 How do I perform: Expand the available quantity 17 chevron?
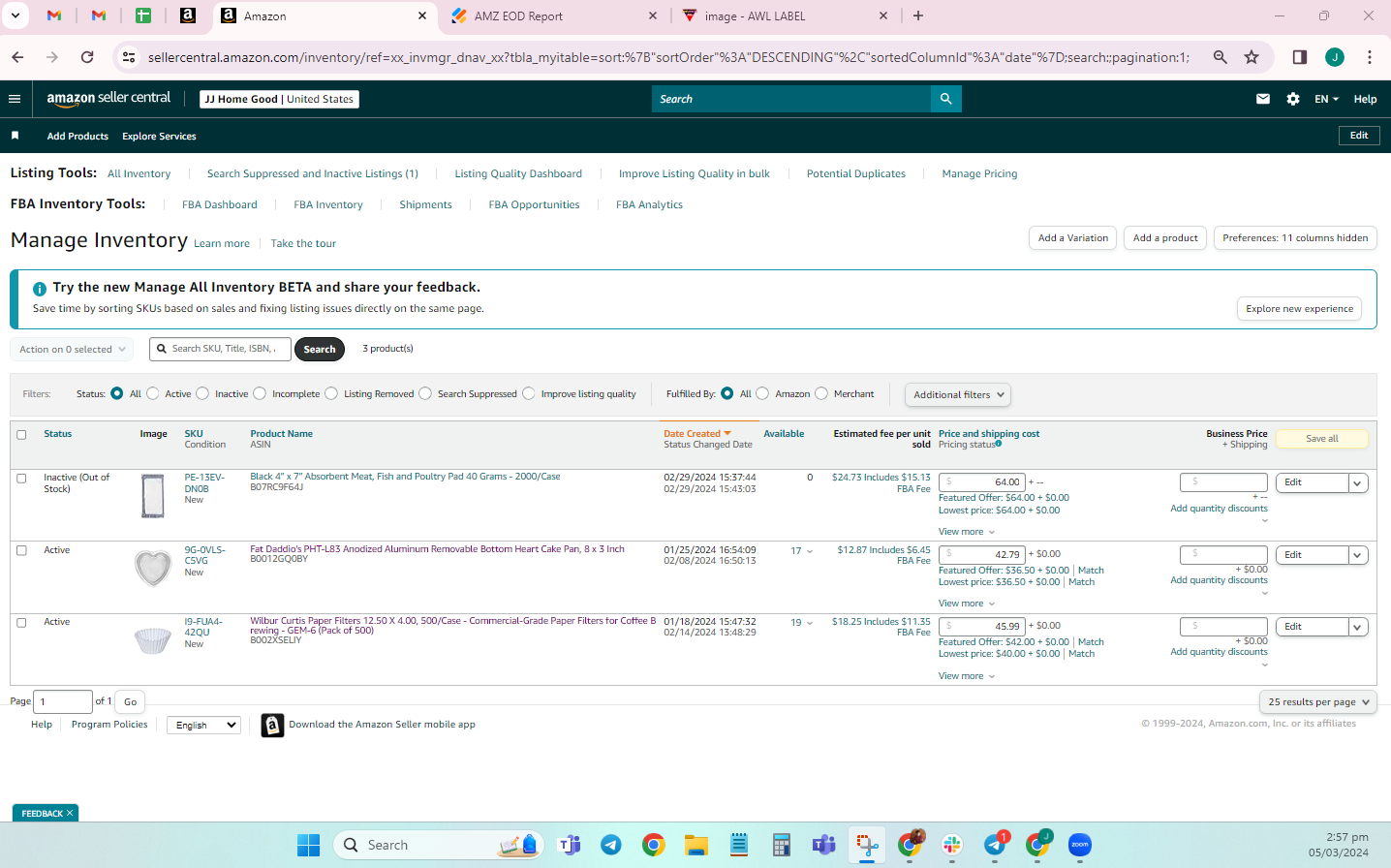point(810,551)
